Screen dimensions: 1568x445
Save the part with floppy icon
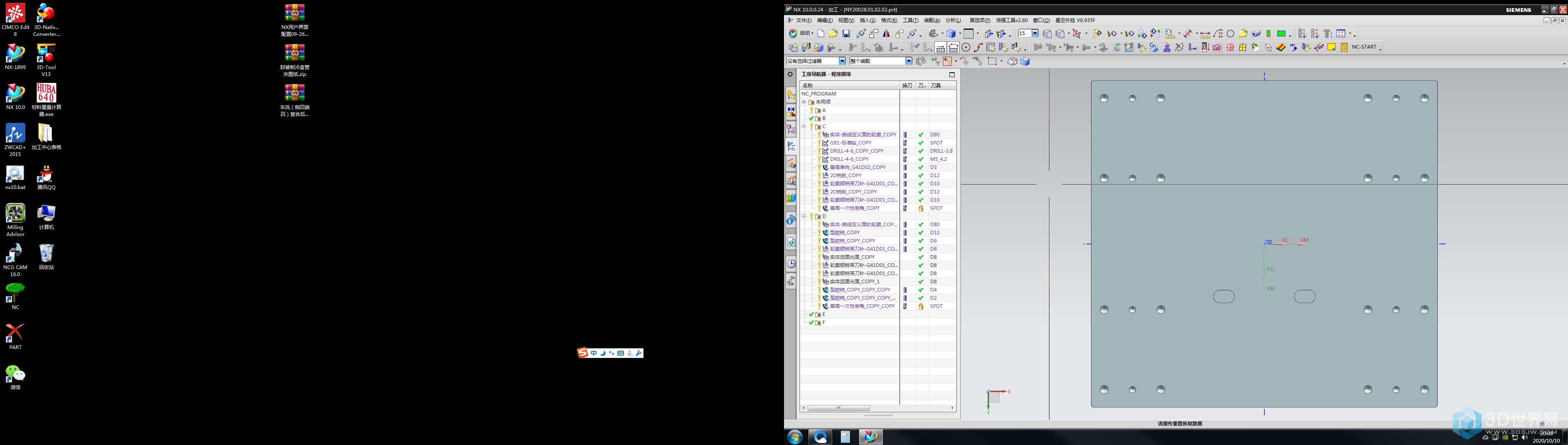tap(846, 34)
